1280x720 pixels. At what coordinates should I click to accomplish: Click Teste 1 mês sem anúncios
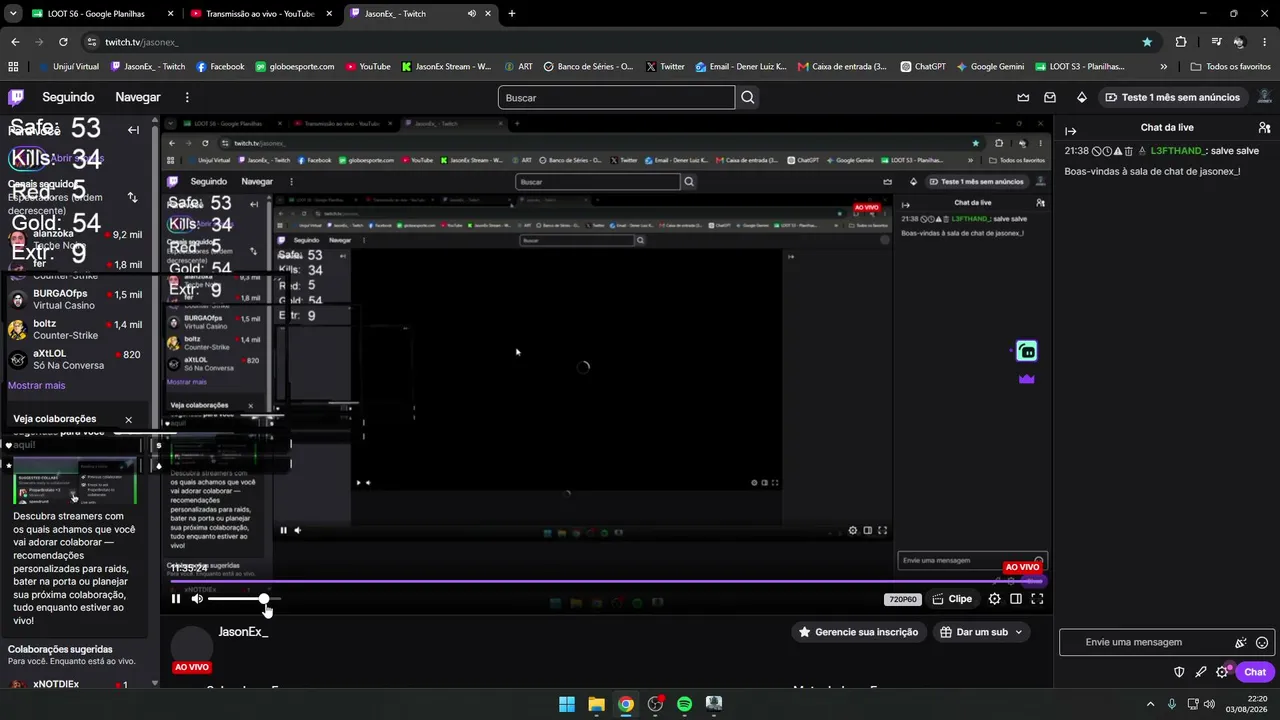click(1173, 97)
